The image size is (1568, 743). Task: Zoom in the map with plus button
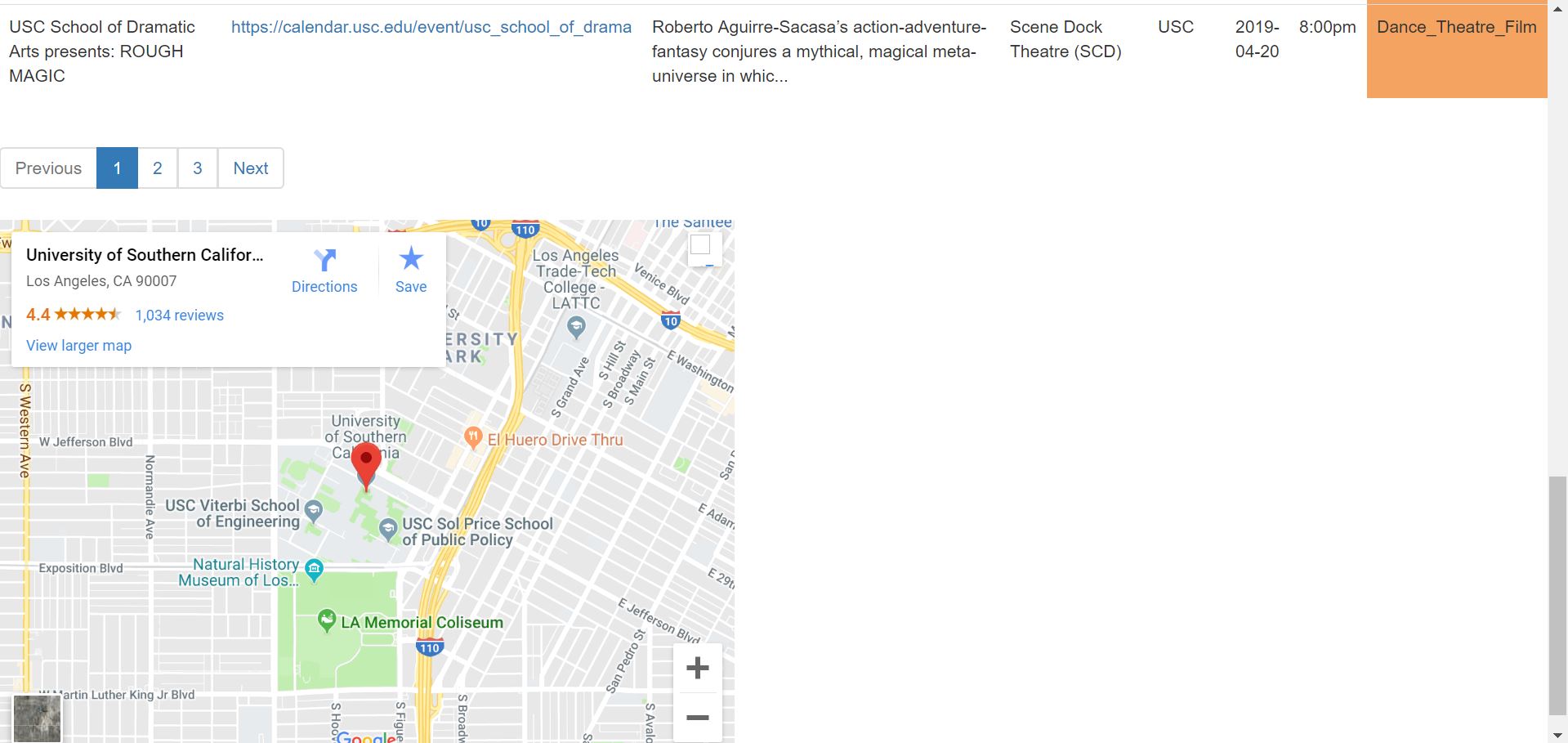click(698, 669)
